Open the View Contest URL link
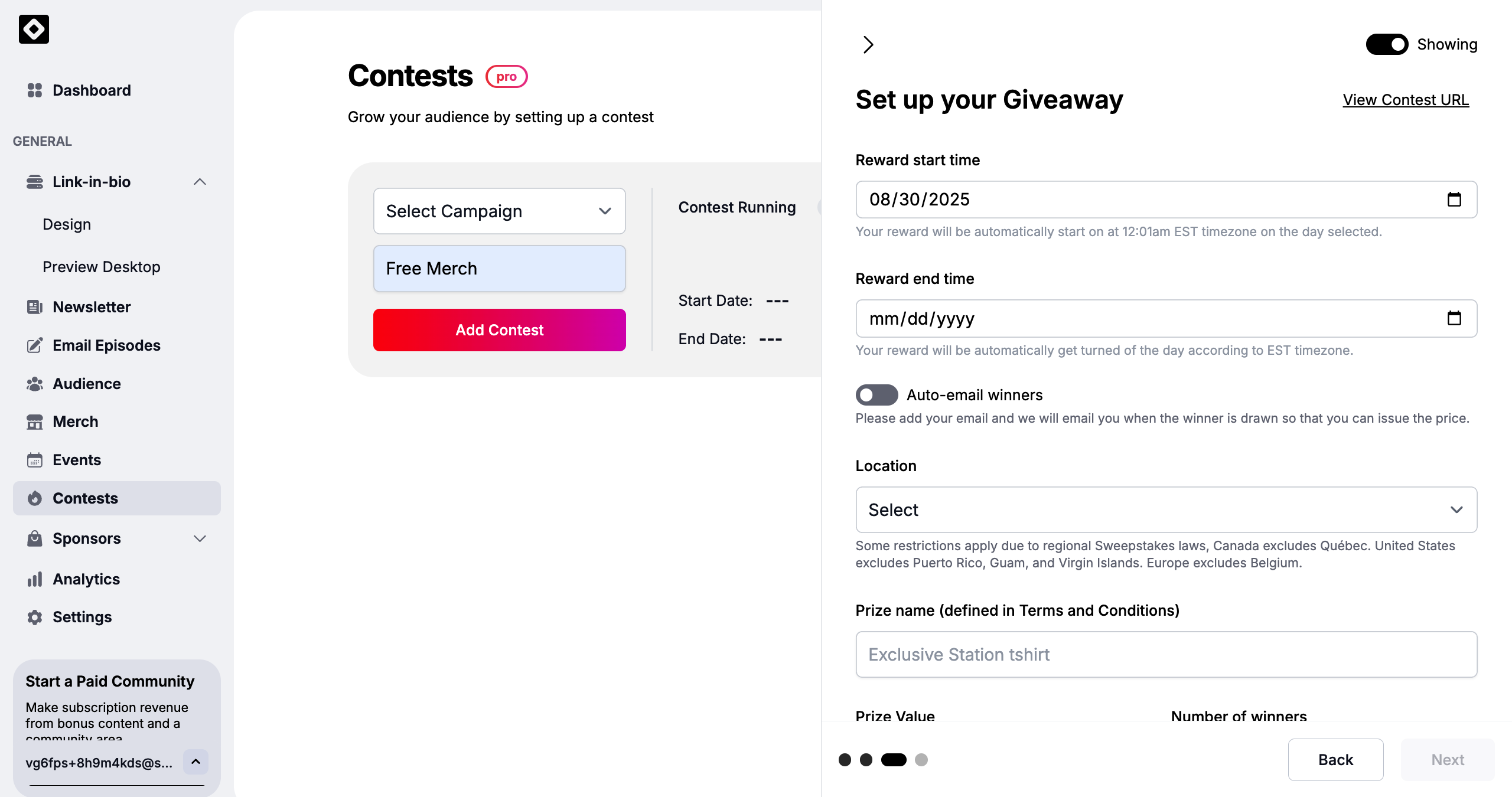 coord(1406,100)
